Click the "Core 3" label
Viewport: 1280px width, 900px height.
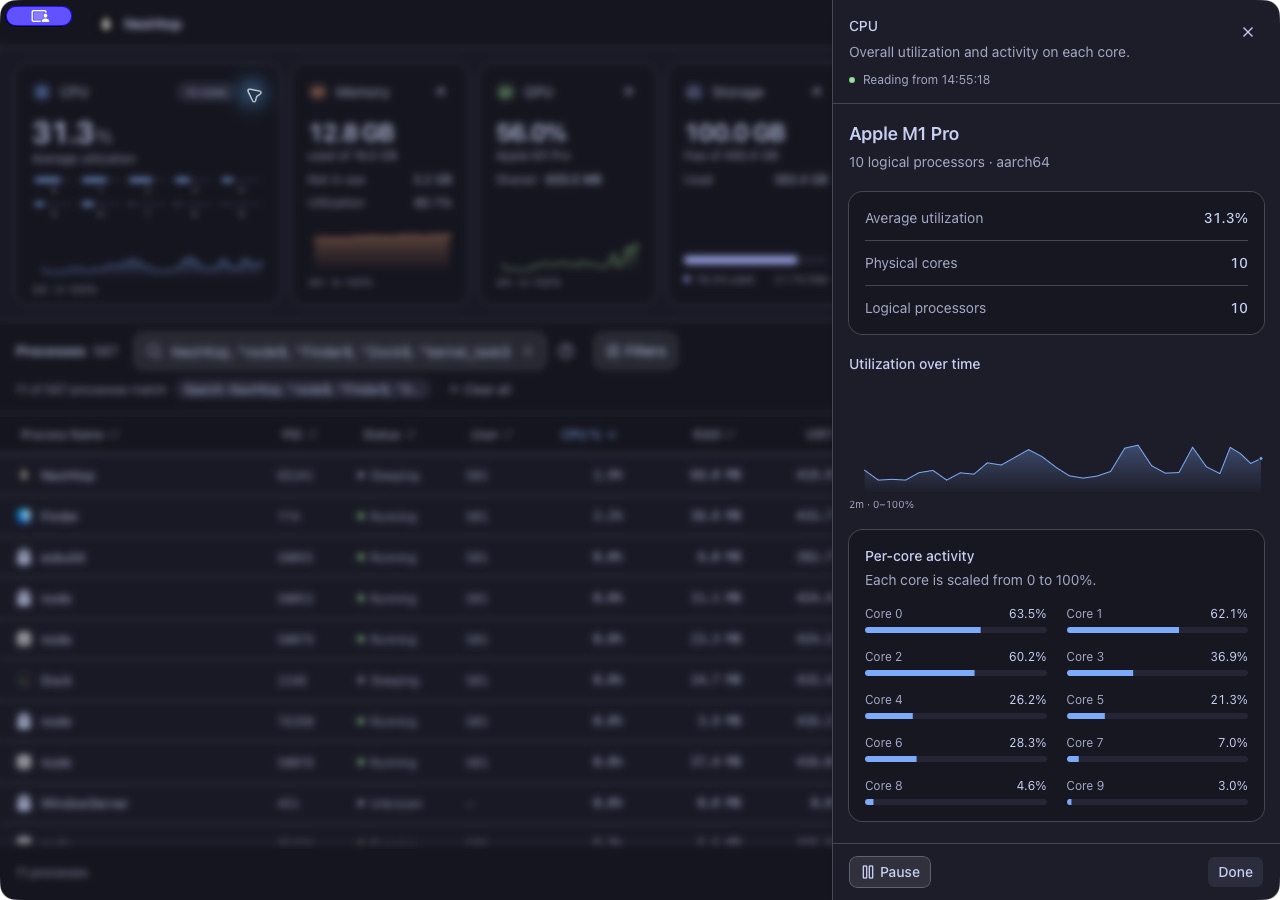tap(1085, 657)
